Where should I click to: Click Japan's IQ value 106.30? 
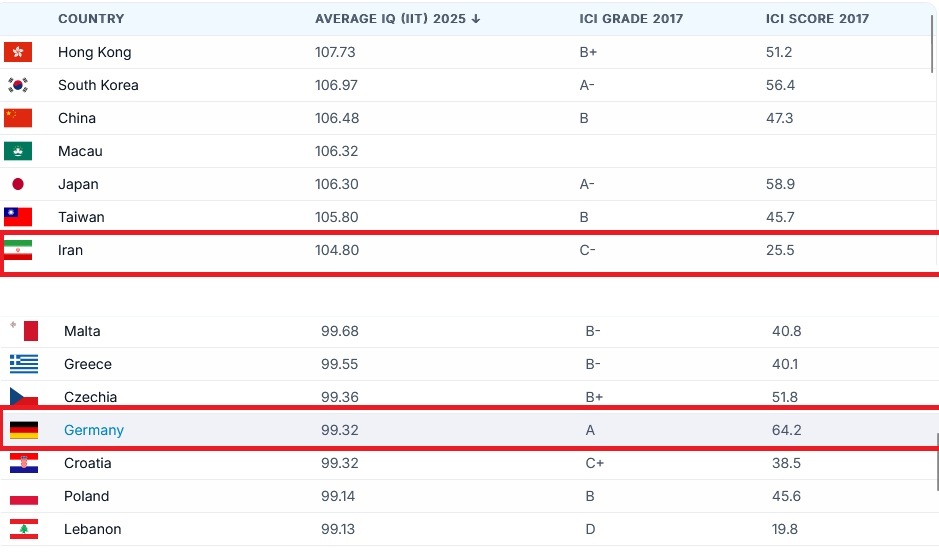point(337,184)
